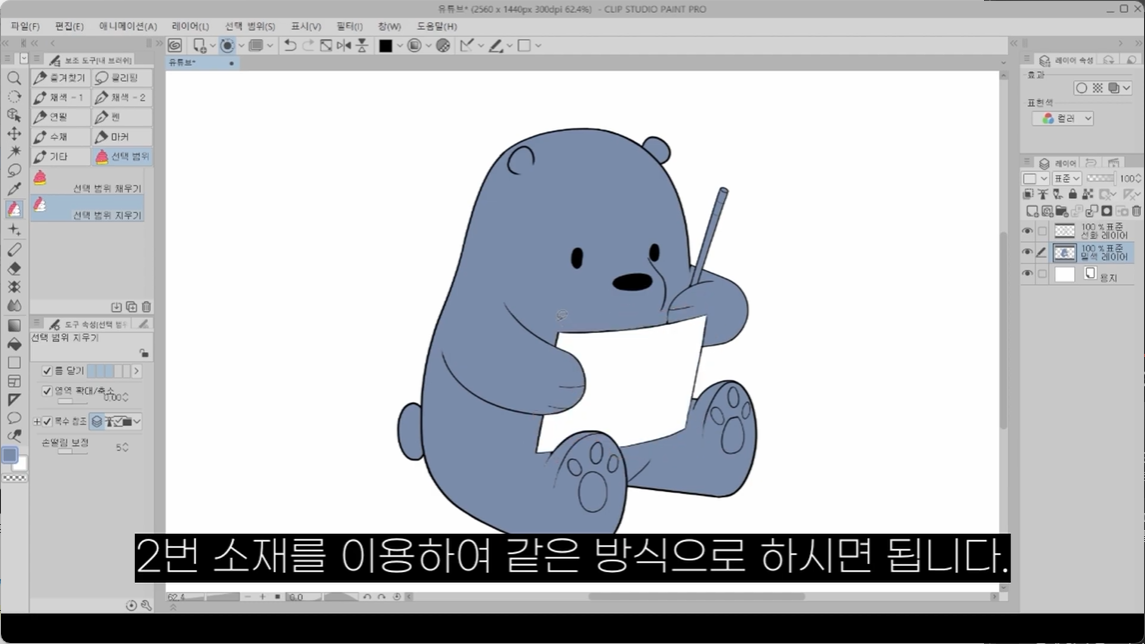Open the 선택 범위(S) menu

click(x=250, y=26)
